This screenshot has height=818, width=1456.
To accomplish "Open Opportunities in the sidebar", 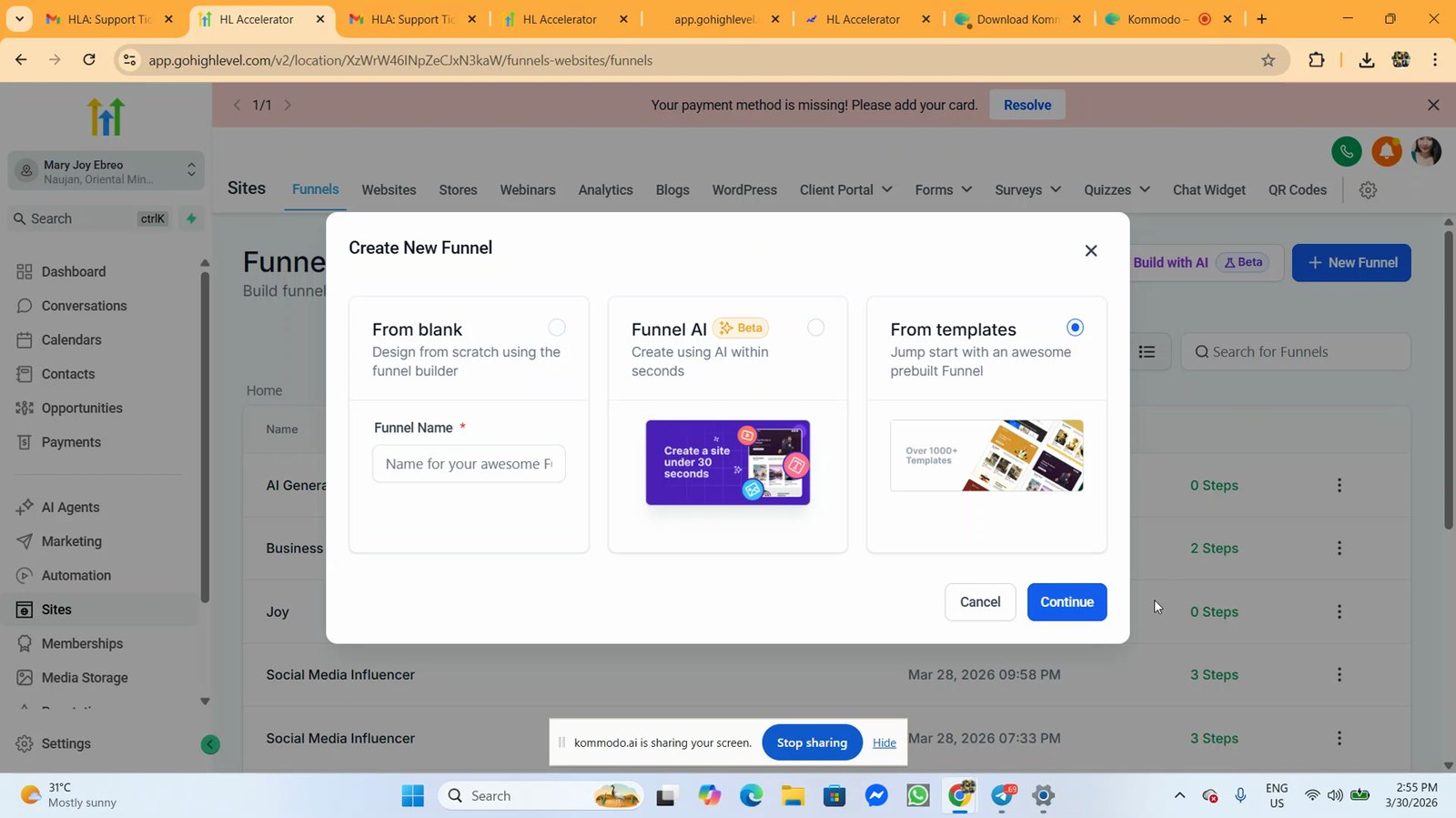I will tap(82, 409).
